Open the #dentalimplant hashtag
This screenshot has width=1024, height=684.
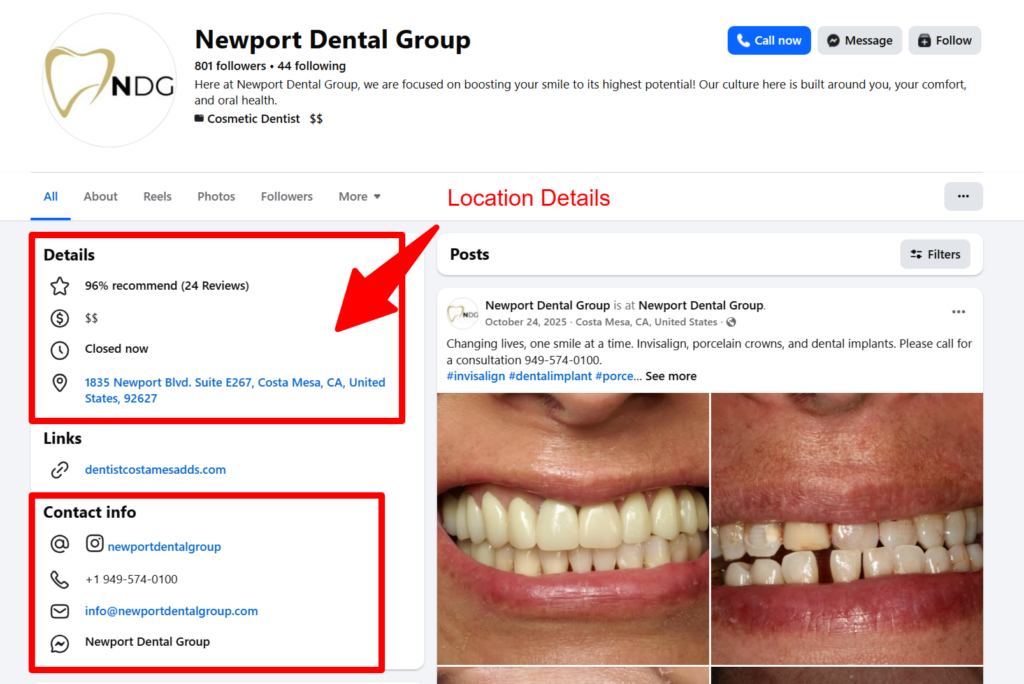(550, 376)
